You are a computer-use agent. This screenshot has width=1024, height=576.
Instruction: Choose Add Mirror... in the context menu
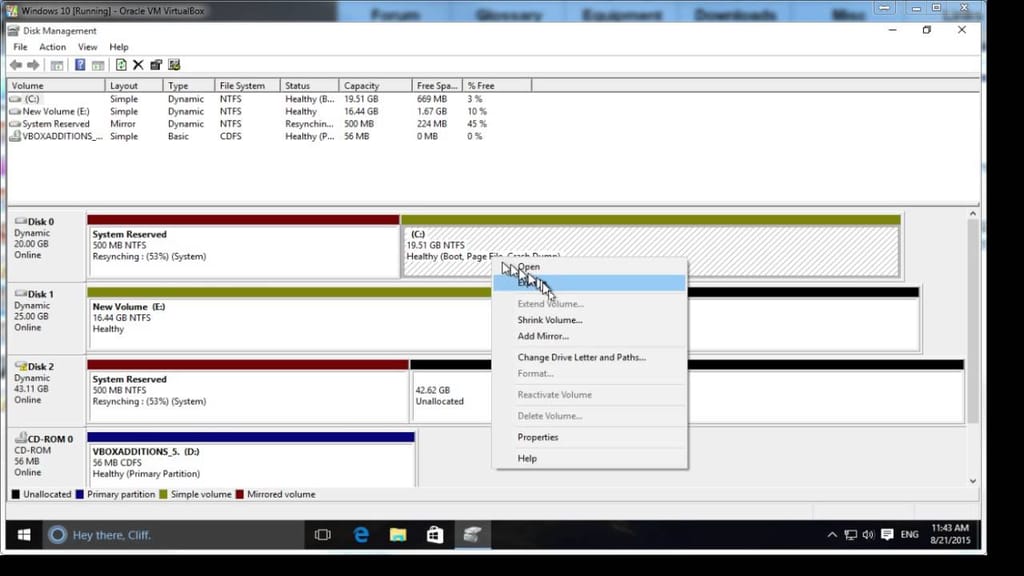(590, 336)
